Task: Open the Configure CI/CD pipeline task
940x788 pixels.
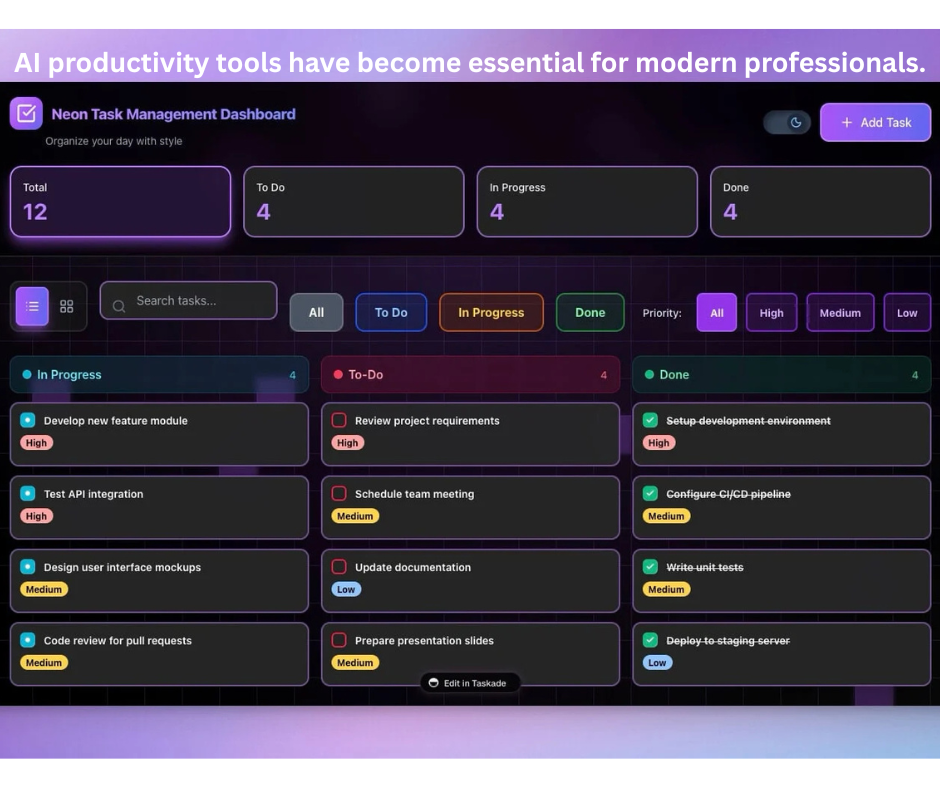Action: [782, 507]
